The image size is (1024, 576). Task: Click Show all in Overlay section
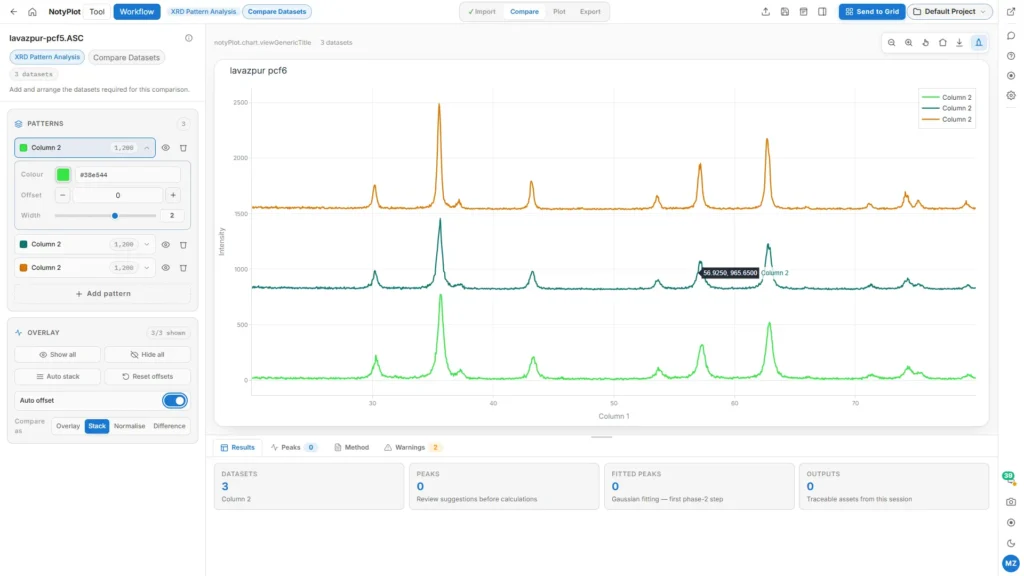57,355
